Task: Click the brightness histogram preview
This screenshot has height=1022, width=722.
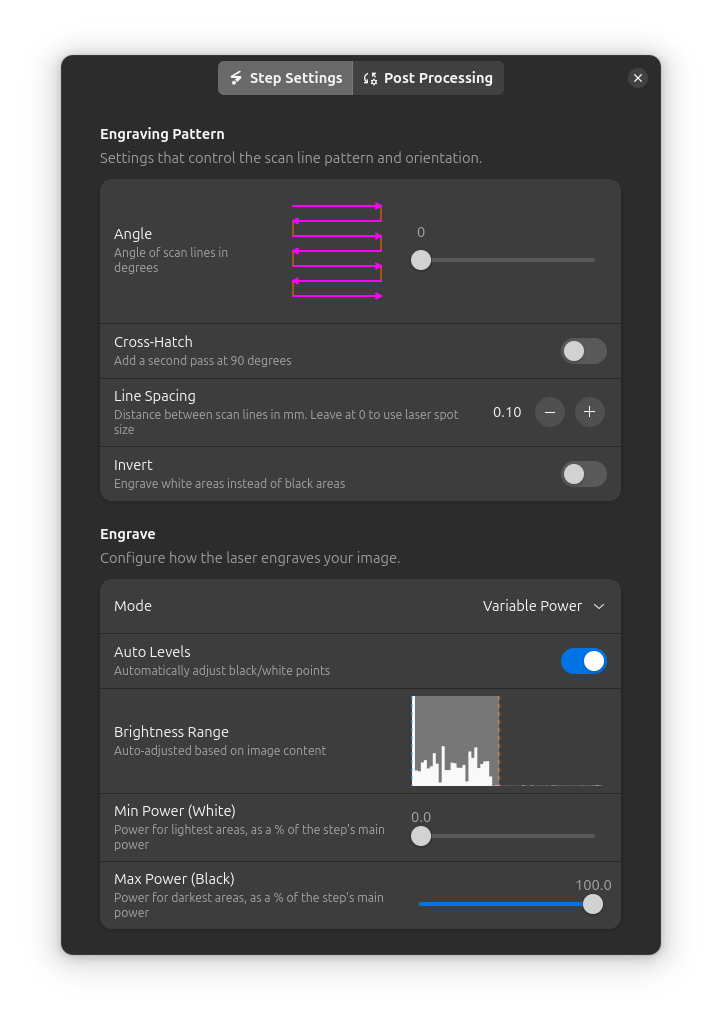Action: click(455, 740)
